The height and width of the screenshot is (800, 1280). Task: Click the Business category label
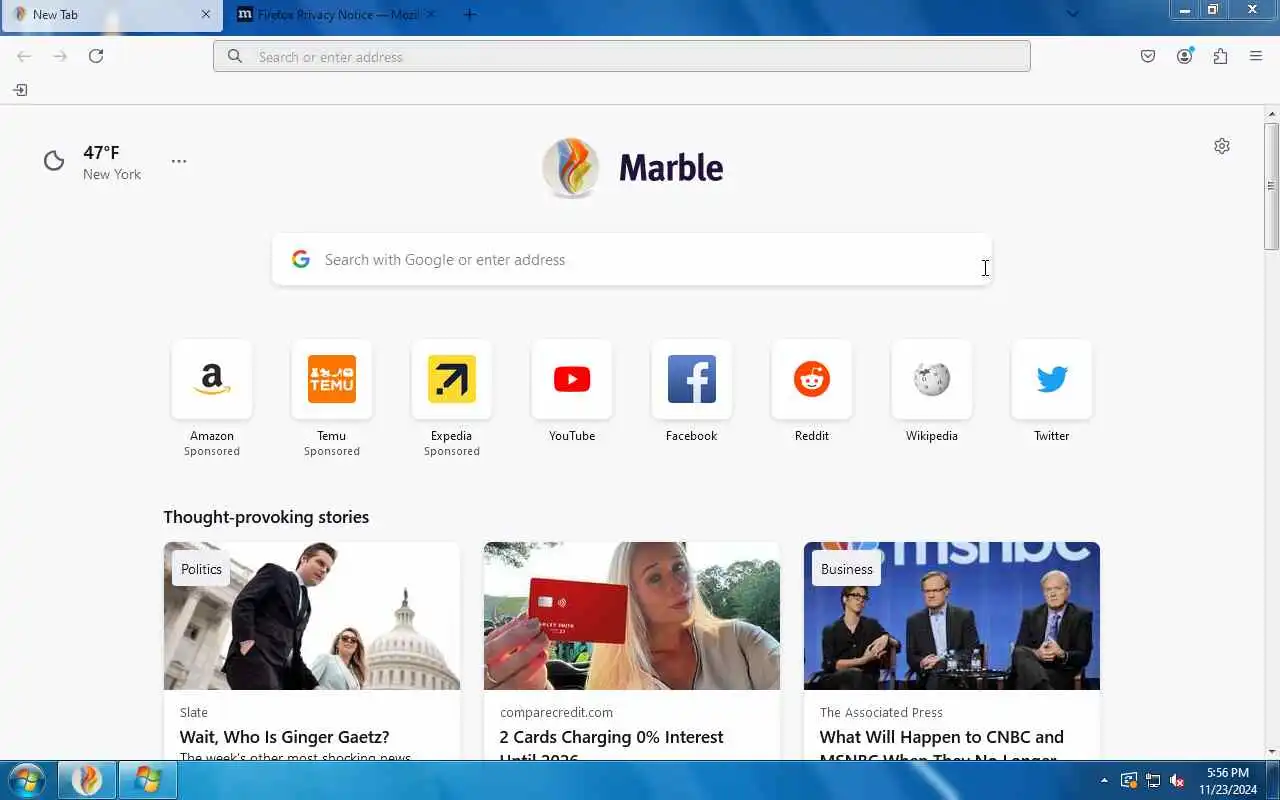coord(847,569)
